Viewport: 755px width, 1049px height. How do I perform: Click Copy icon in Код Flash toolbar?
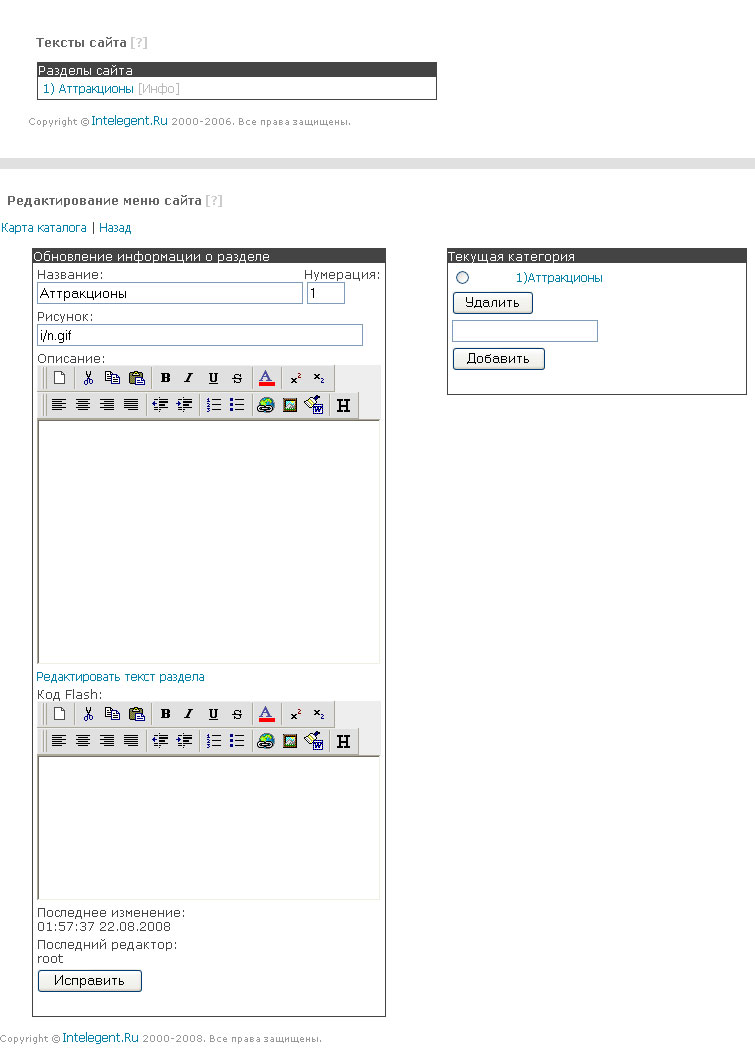(112, 714)
